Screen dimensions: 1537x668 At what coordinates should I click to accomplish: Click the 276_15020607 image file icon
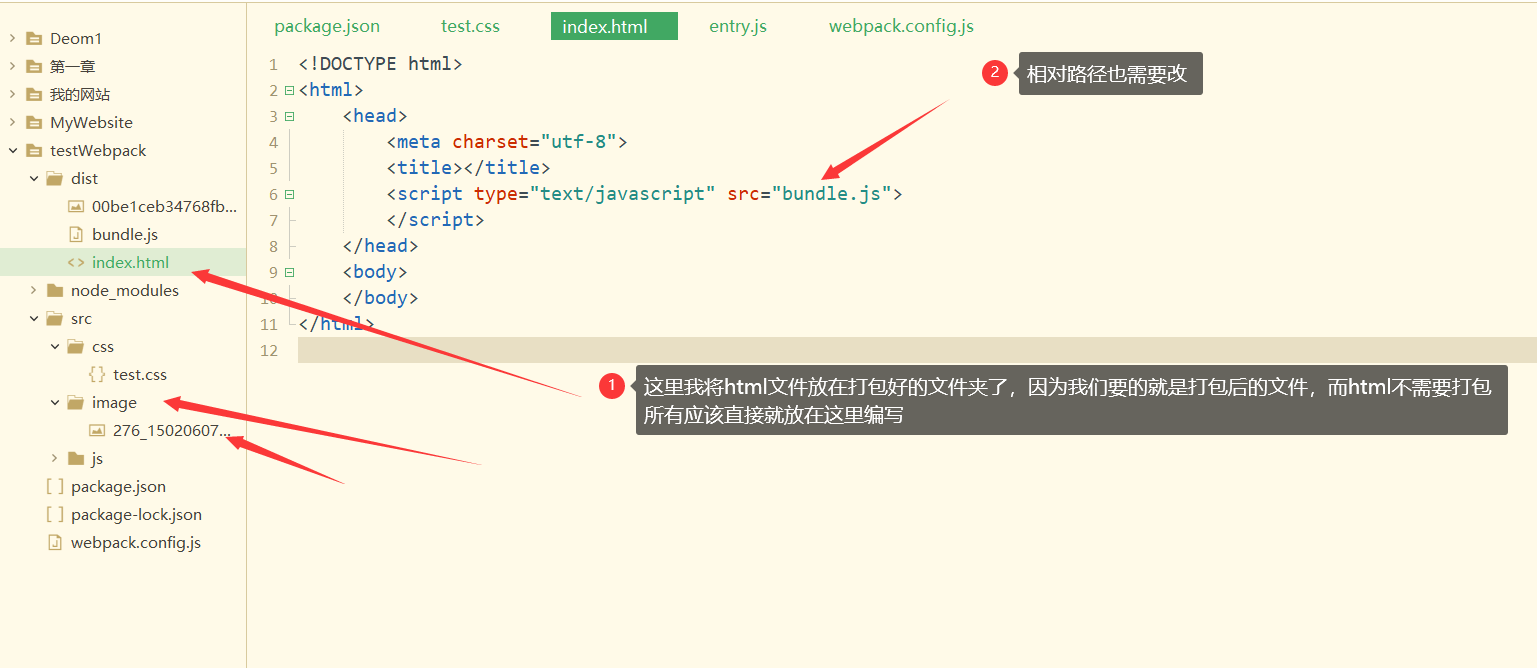[x=97, y=430]
